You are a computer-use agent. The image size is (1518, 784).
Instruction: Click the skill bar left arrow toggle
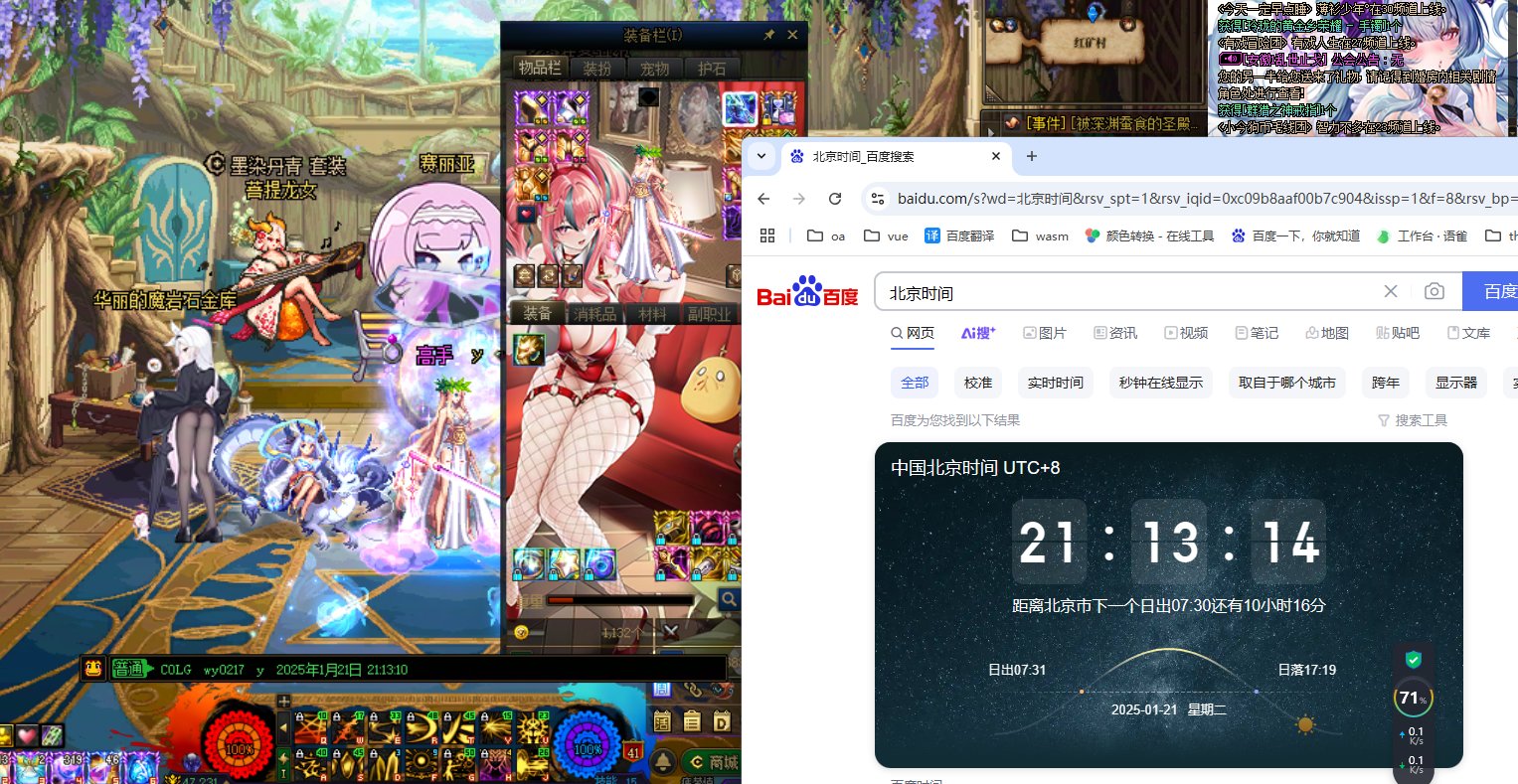283,728
